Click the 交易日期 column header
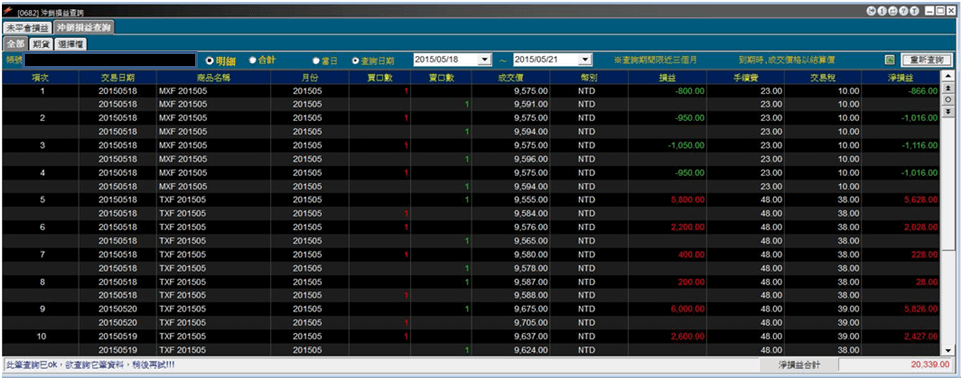962x379 pixels. (118, 77)
